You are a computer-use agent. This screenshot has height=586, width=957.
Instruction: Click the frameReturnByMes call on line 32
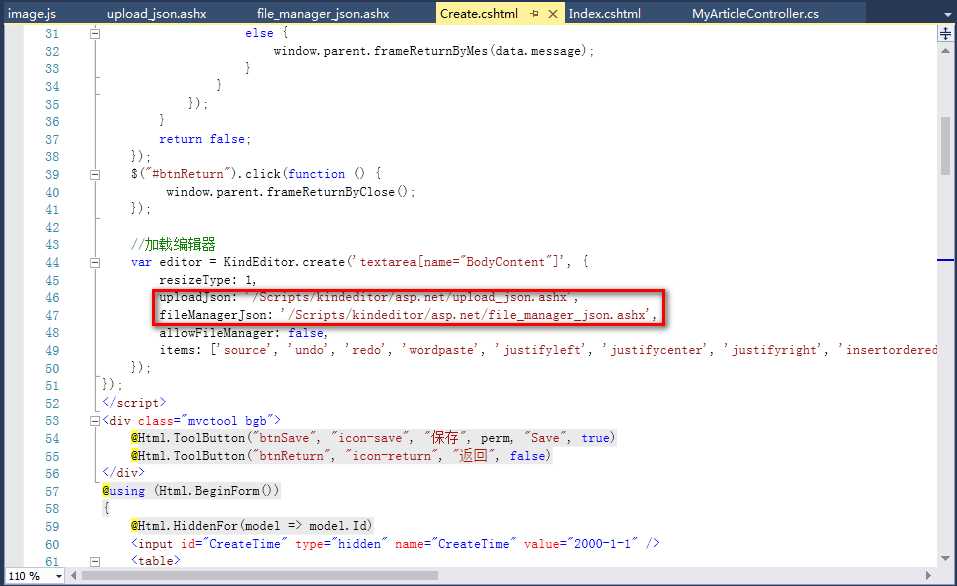click(x=433, y=51)
